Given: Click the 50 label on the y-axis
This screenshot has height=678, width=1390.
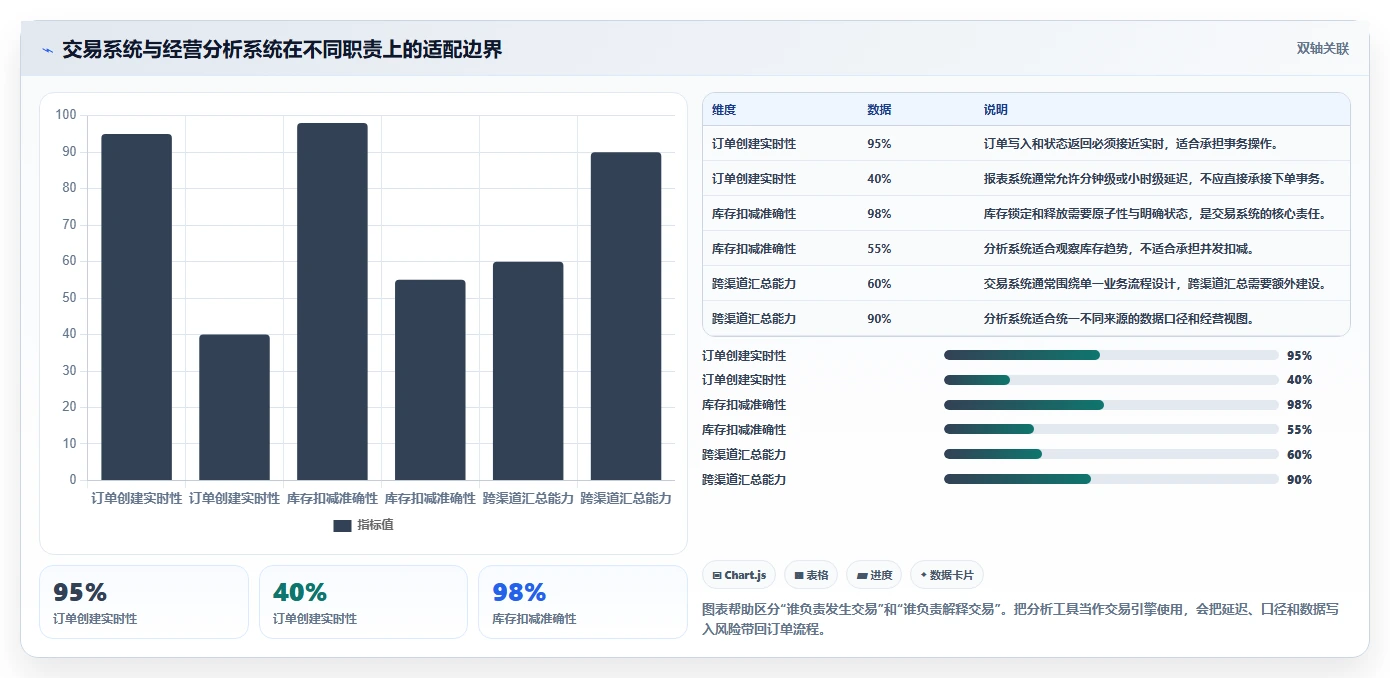Looking at the screenshot, I should 69,298.
